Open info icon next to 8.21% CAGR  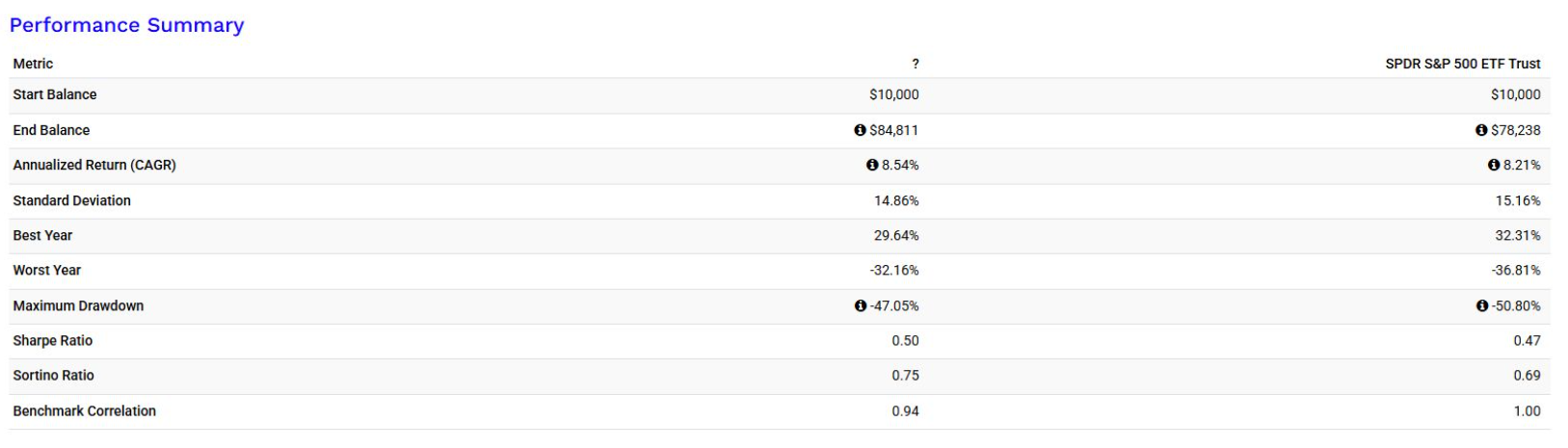(x=1494, y=166)
